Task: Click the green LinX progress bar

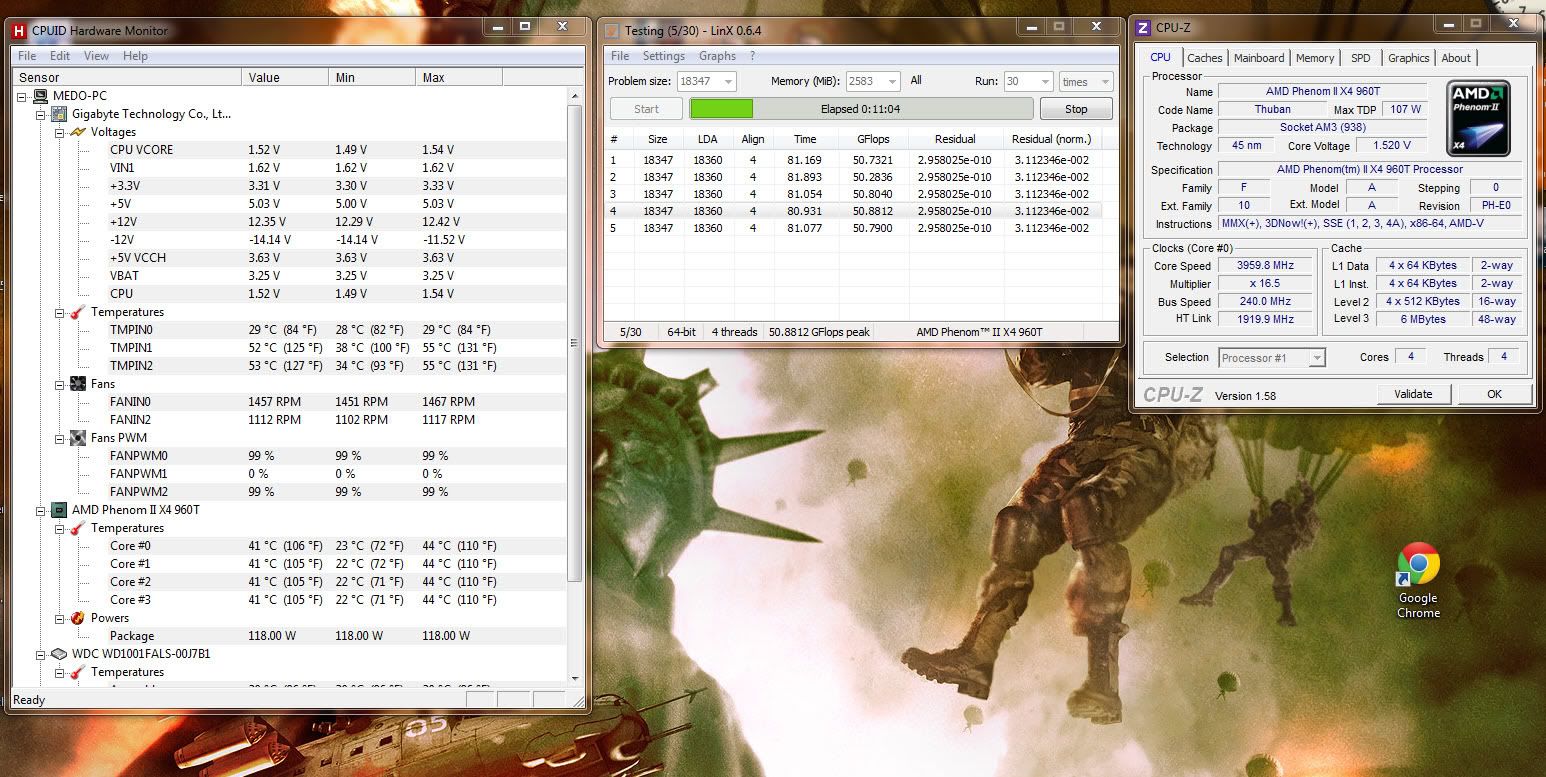Action: (861, 109)
